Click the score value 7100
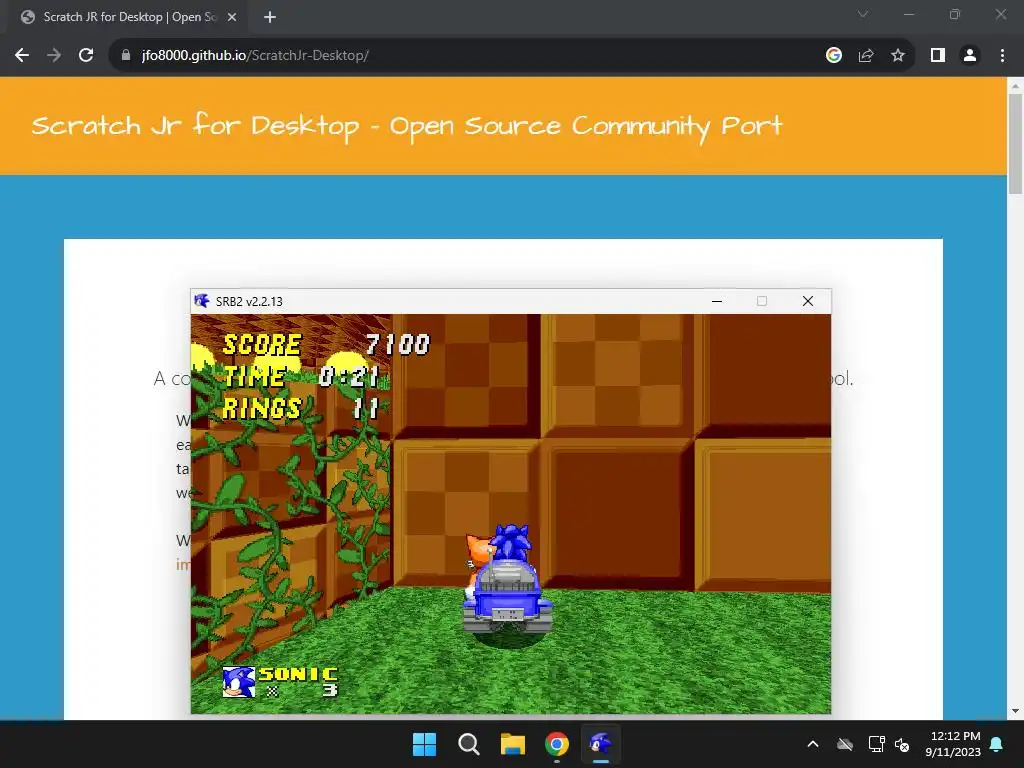The image size is (1024, 768). point(397,344)
